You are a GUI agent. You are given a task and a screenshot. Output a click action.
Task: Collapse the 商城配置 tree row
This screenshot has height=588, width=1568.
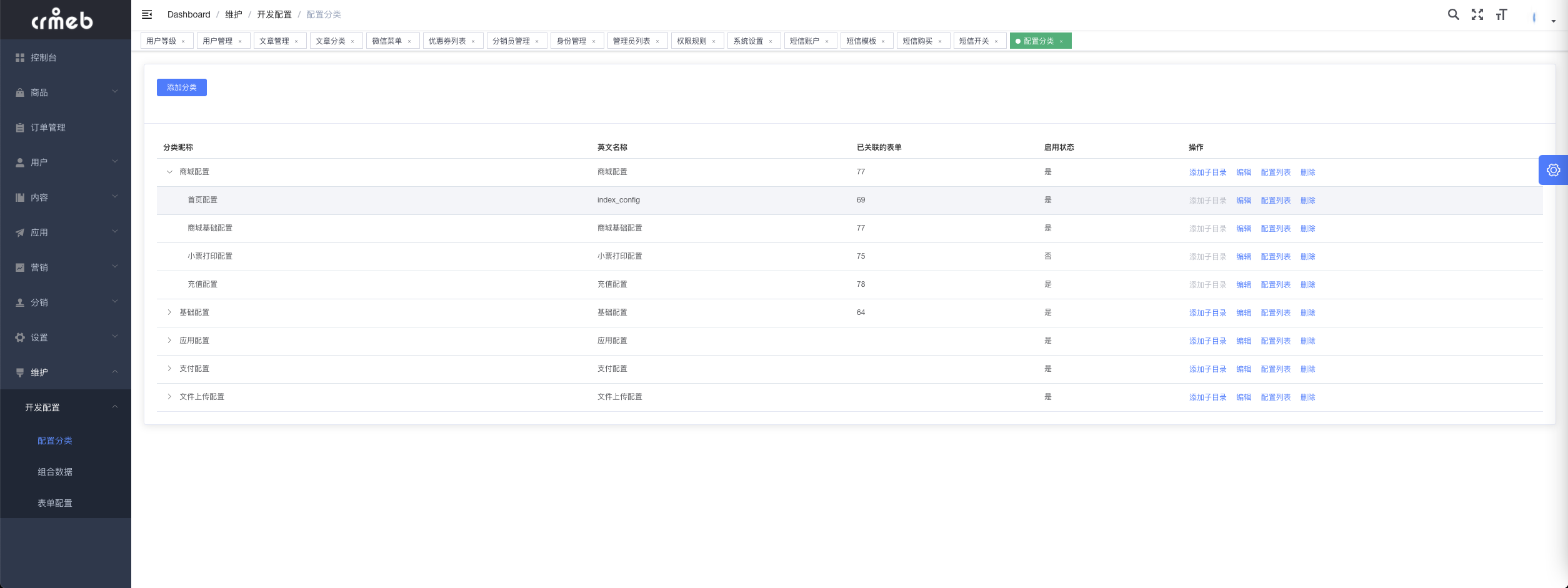click(x=169, y=172)
